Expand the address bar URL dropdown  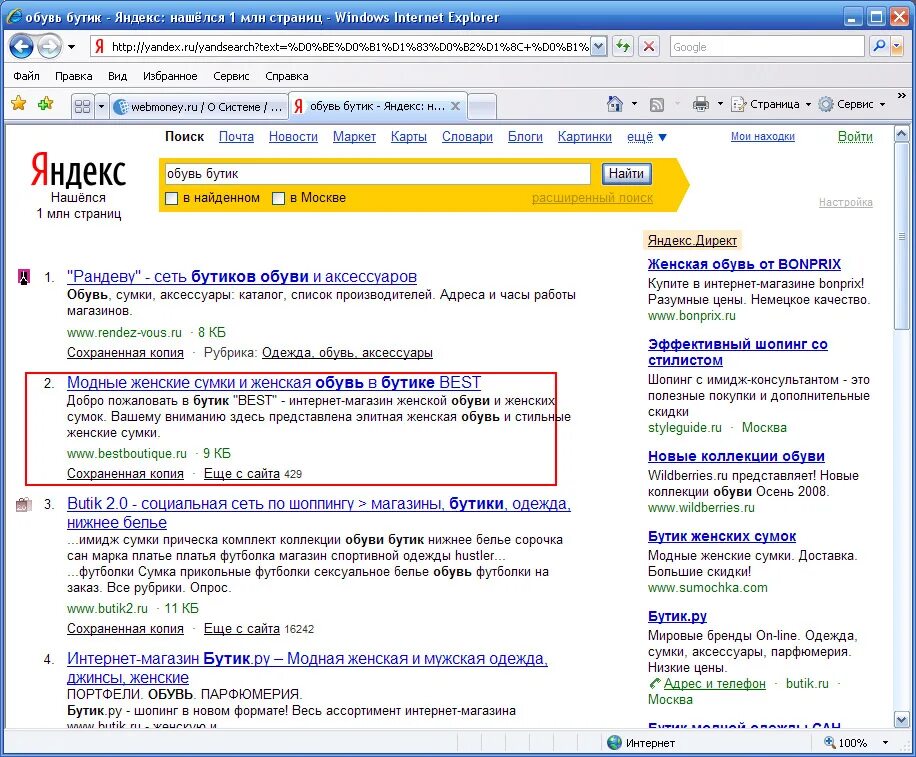[598, 47]
